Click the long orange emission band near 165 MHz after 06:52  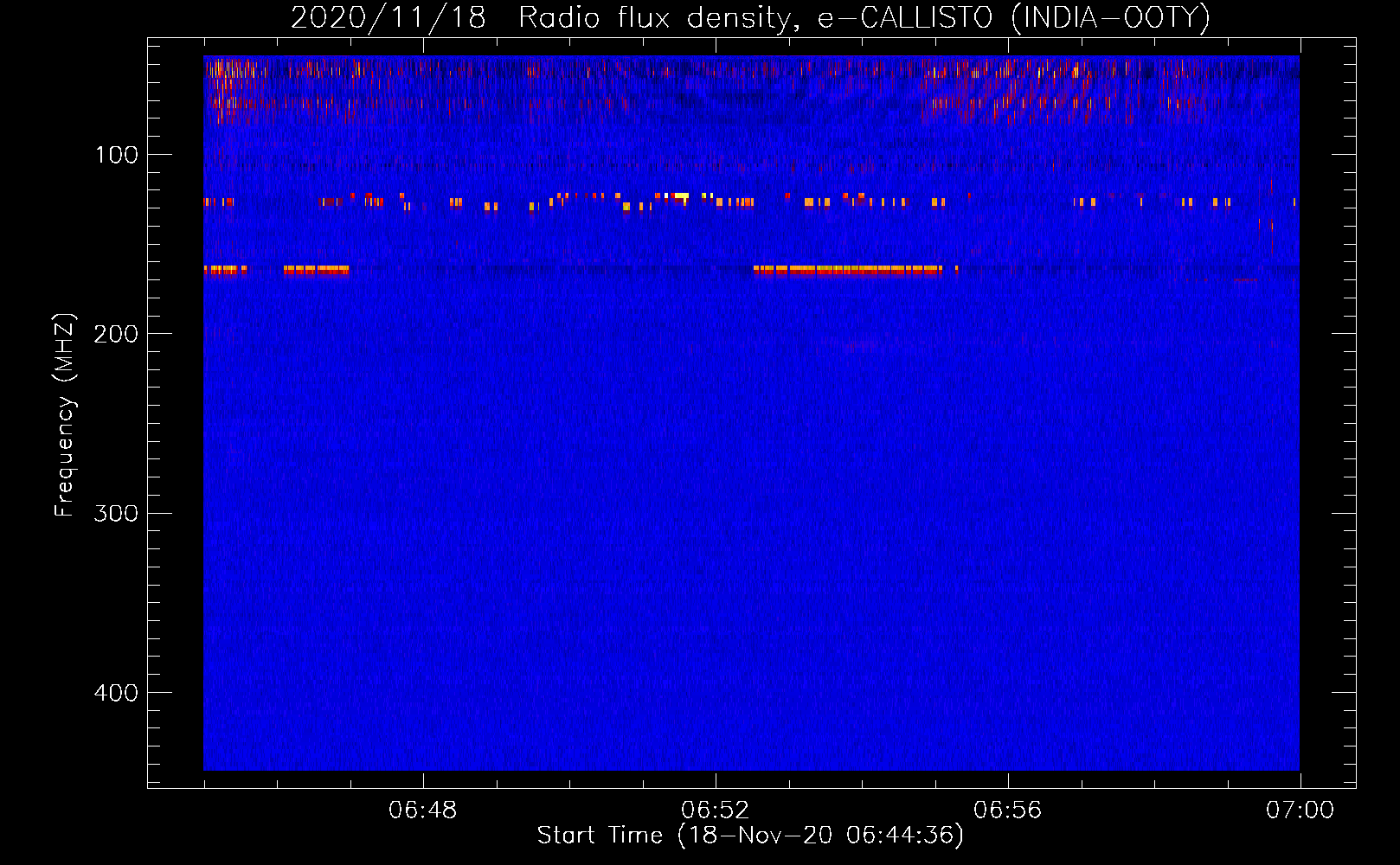click(x=848, y=270)
